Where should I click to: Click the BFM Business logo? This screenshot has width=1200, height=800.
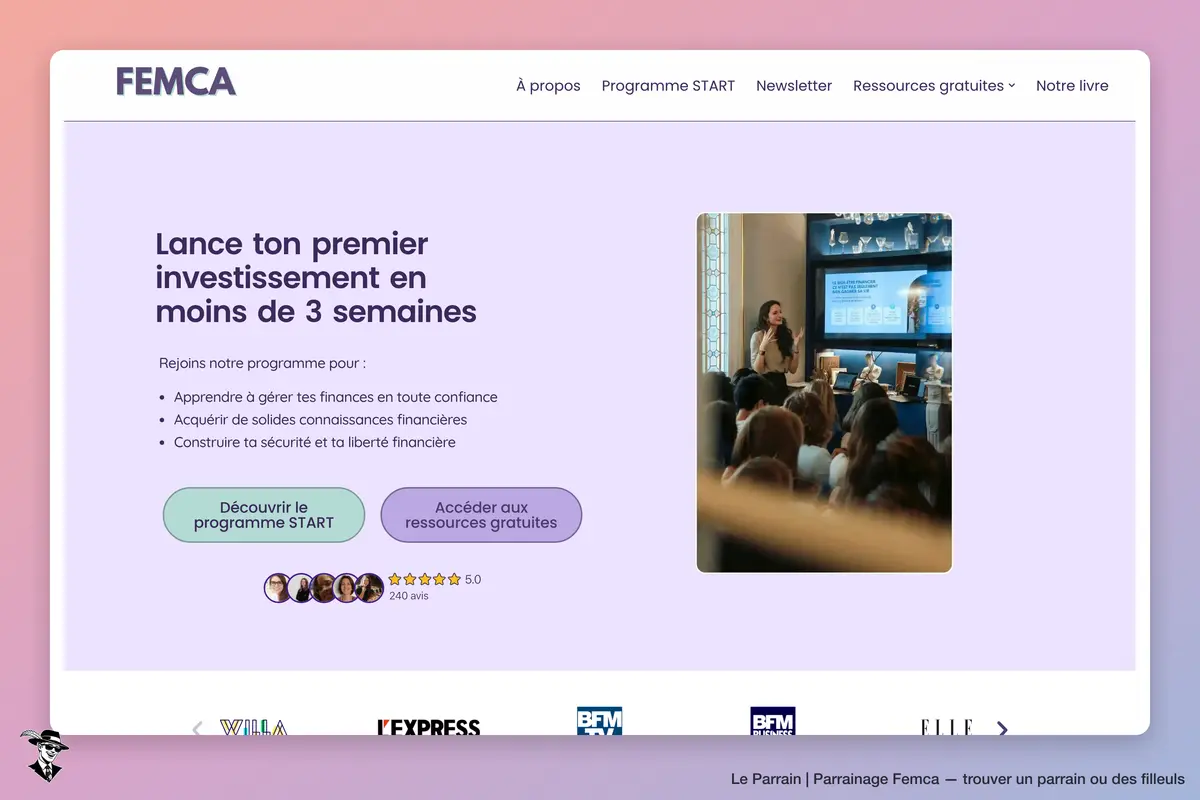pyautogui.click(x=773, y=721)
